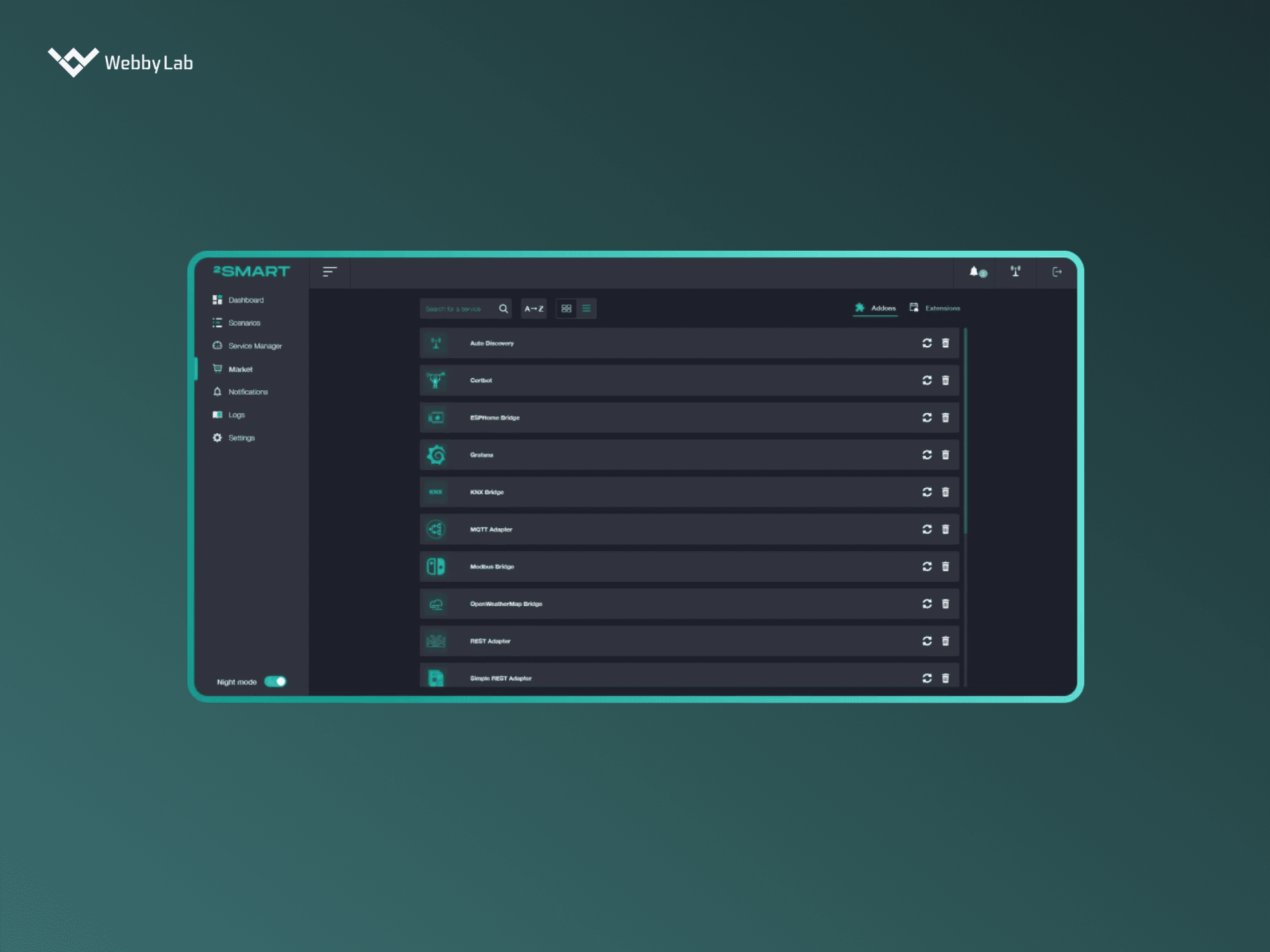Open the Addons tab

coord(875,308)
